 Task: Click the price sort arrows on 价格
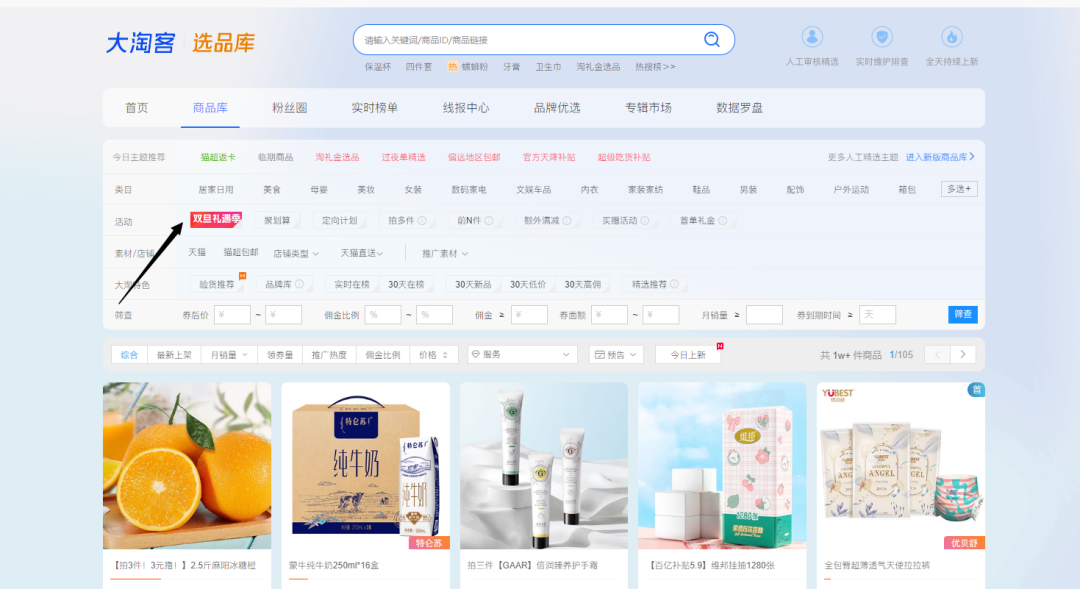point(445,355)
